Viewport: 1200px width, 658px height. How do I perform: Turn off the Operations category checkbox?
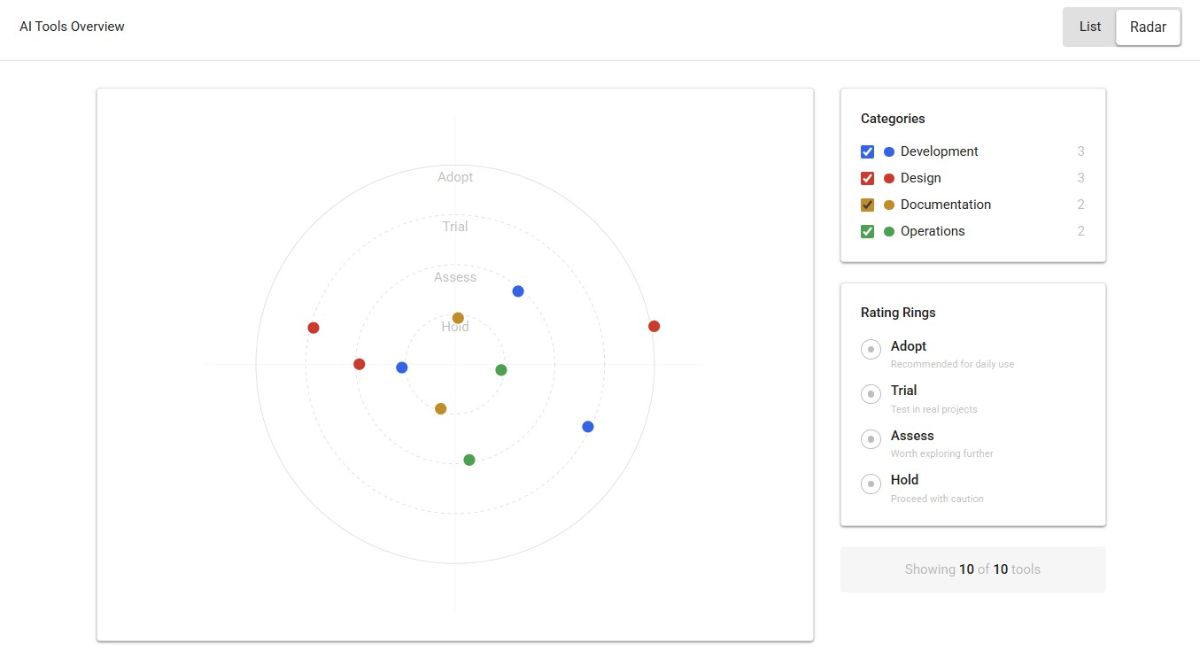click(x=867, y=232)
